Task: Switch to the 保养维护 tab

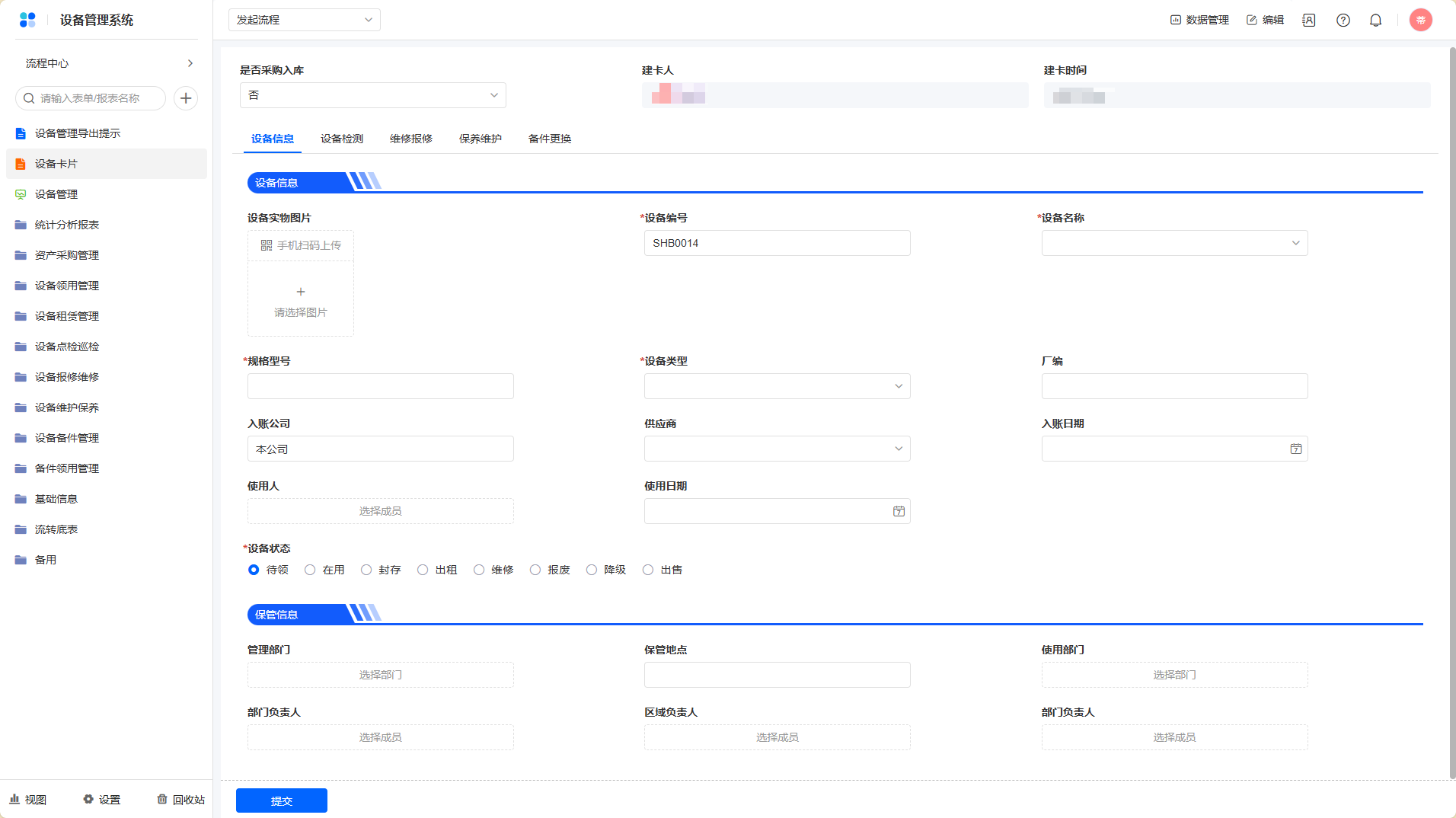Action: pos(480,139)
